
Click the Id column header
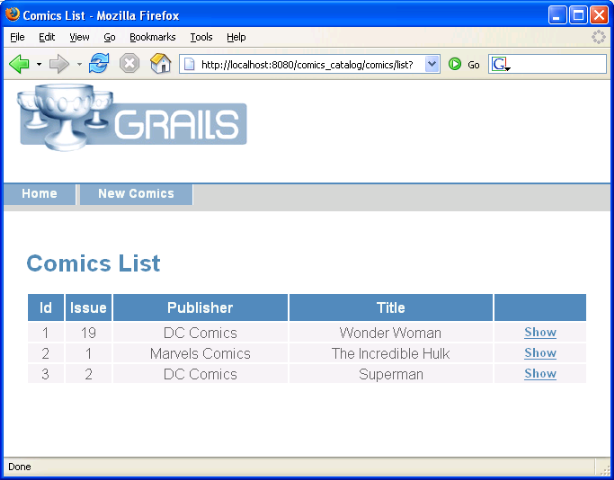coord(46,308)
